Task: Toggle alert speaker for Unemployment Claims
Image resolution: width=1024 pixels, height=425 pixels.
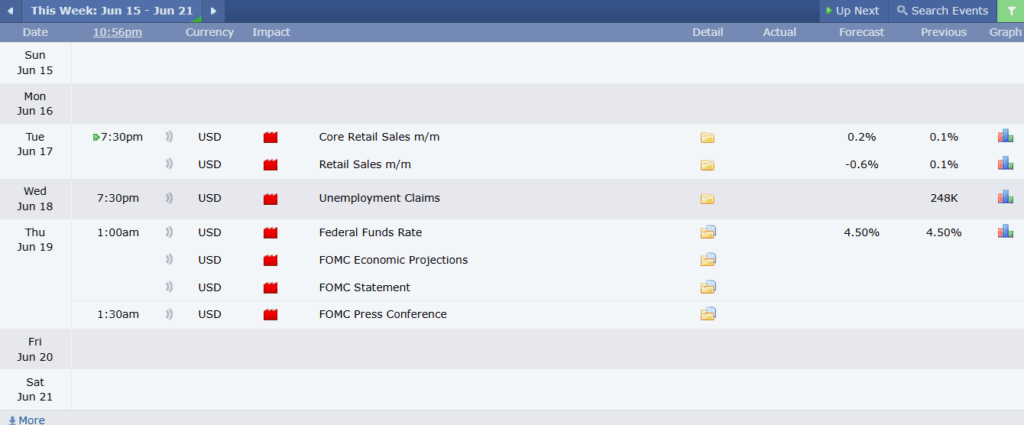Action: click(x=168, y=198)
